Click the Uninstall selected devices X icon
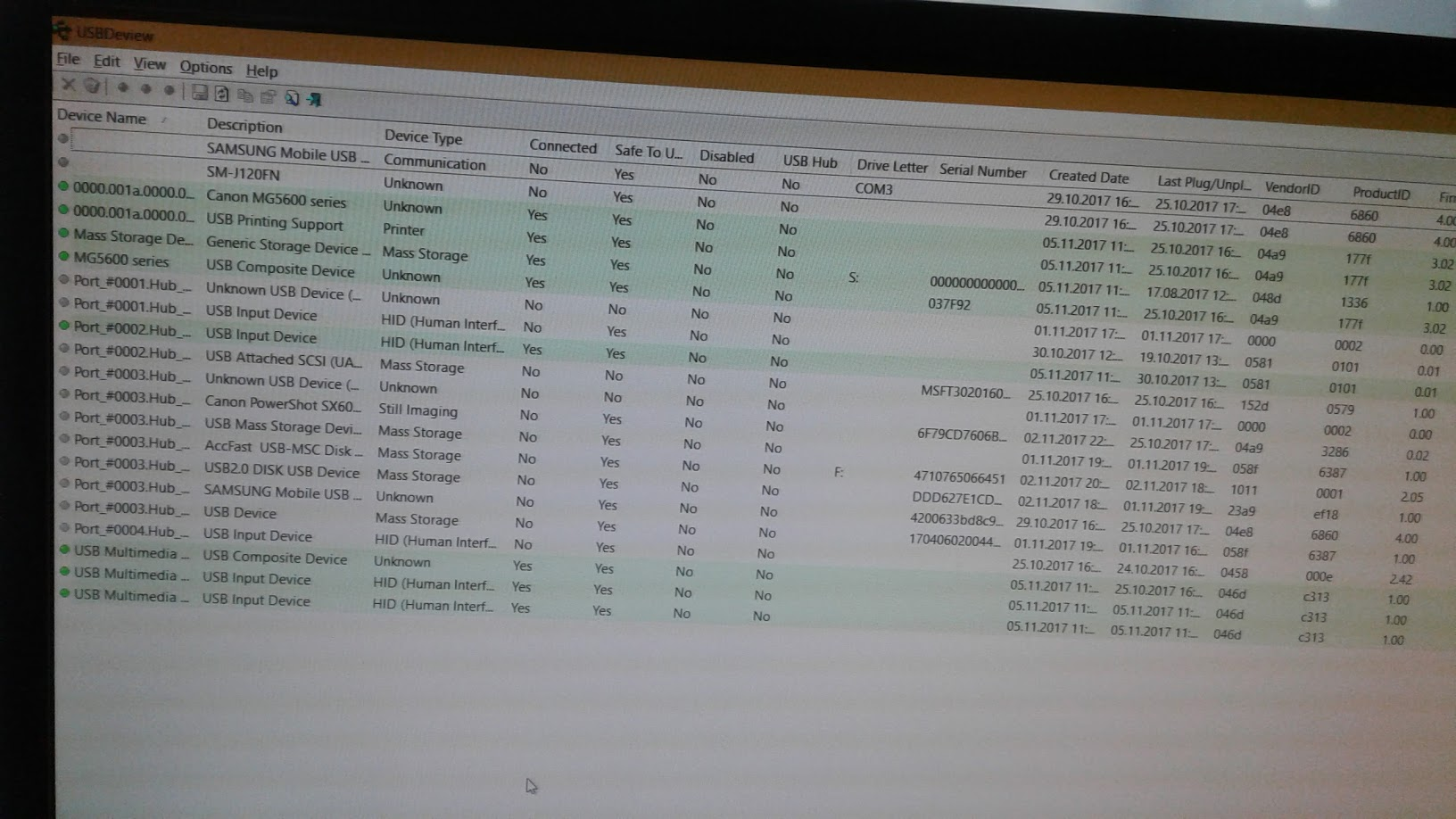Image resolution: width=1456 pixels, height=819 pixels. coord(69,85)
